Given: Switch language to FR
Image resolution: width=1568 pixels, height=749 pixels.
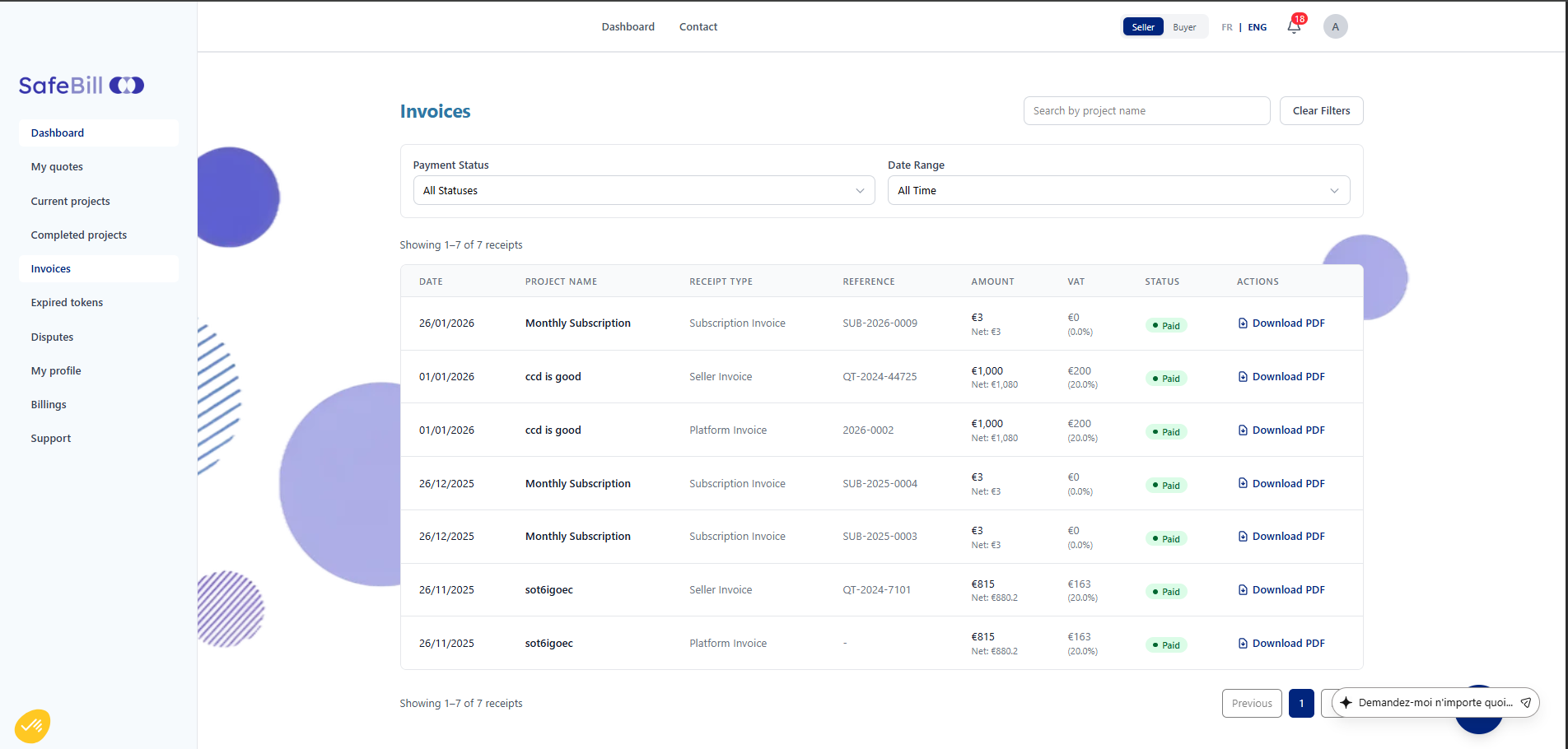Looking at the screenshot, I should click(1227, 27).
